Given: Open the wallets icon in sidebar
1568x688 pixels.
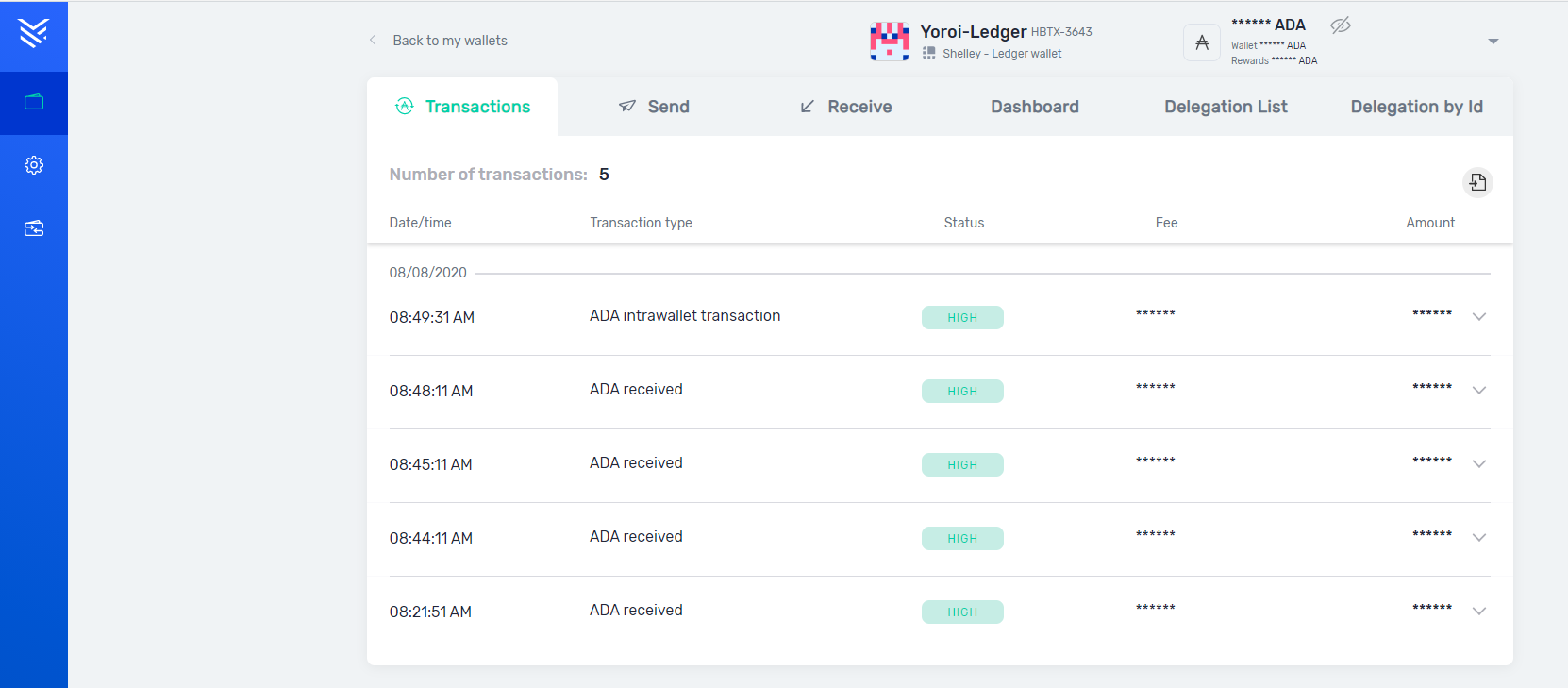Looking at the screenshot, I should click(34, 102).
